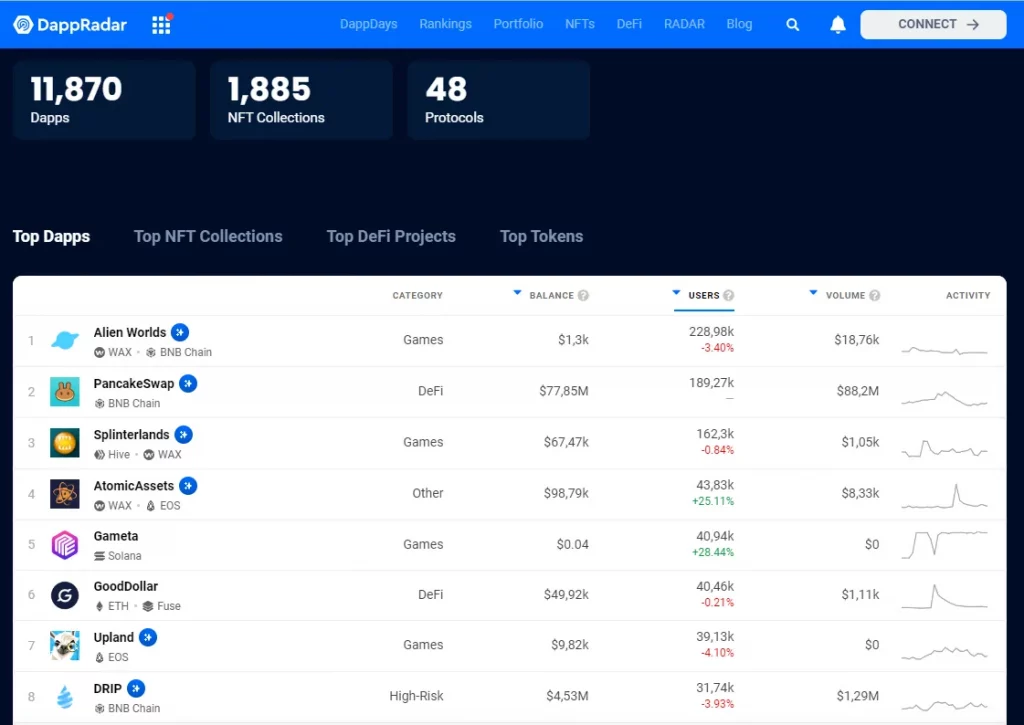
Task: Click the AtomicAssets activity sparkline
Action: point(944,496)
